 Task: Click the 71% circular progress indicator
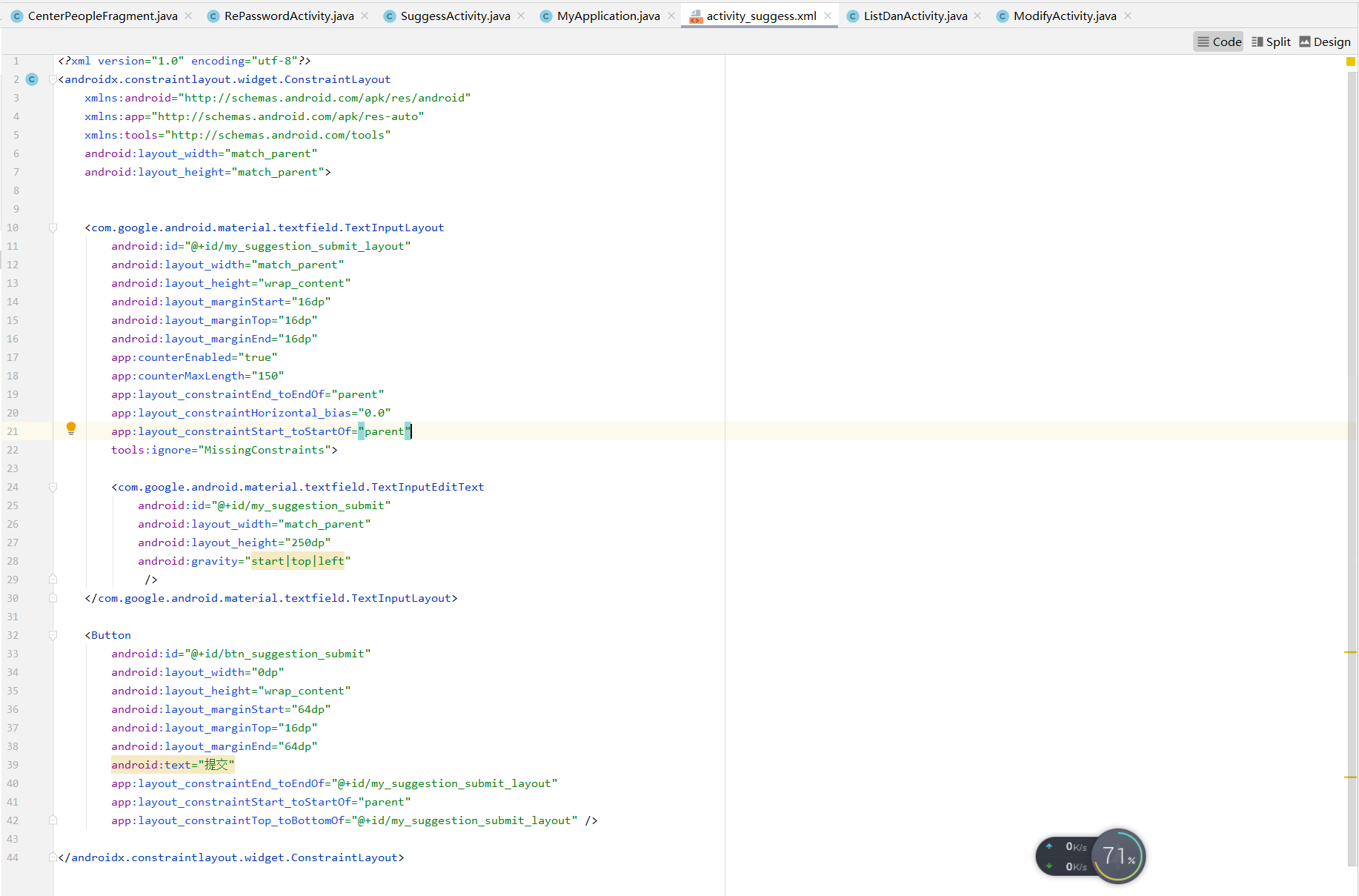[1117, 856]
